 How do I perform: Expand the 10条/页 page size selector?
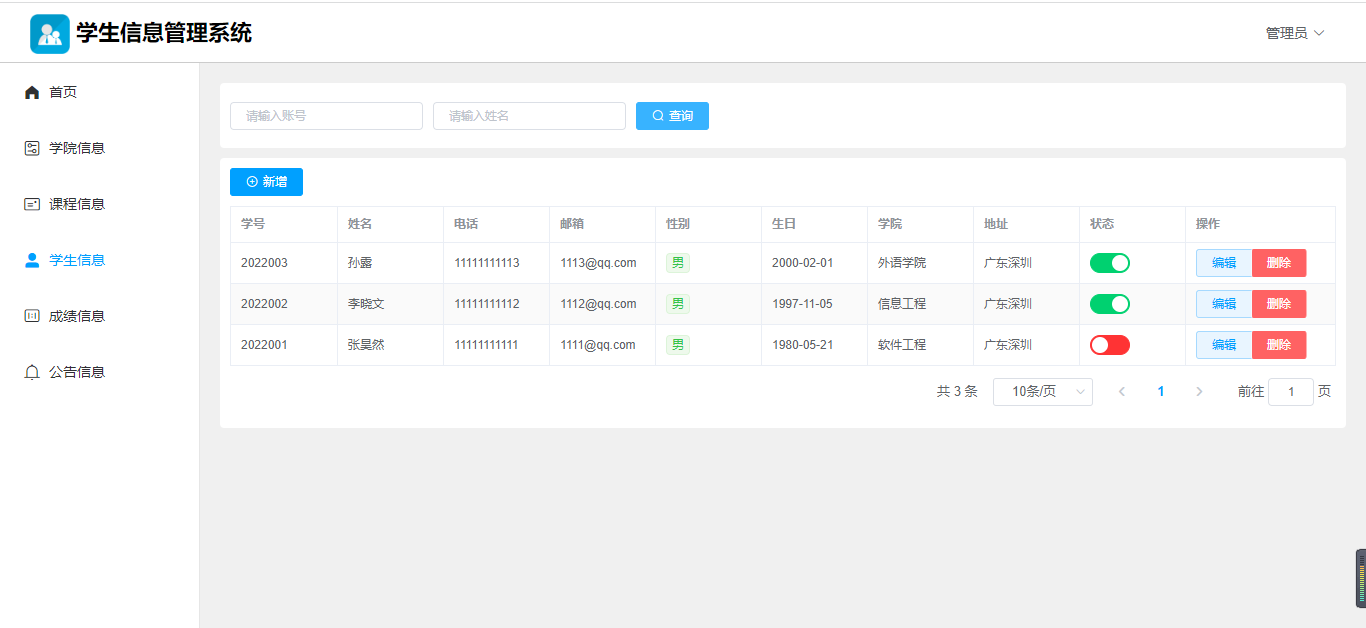(1042, 392)
